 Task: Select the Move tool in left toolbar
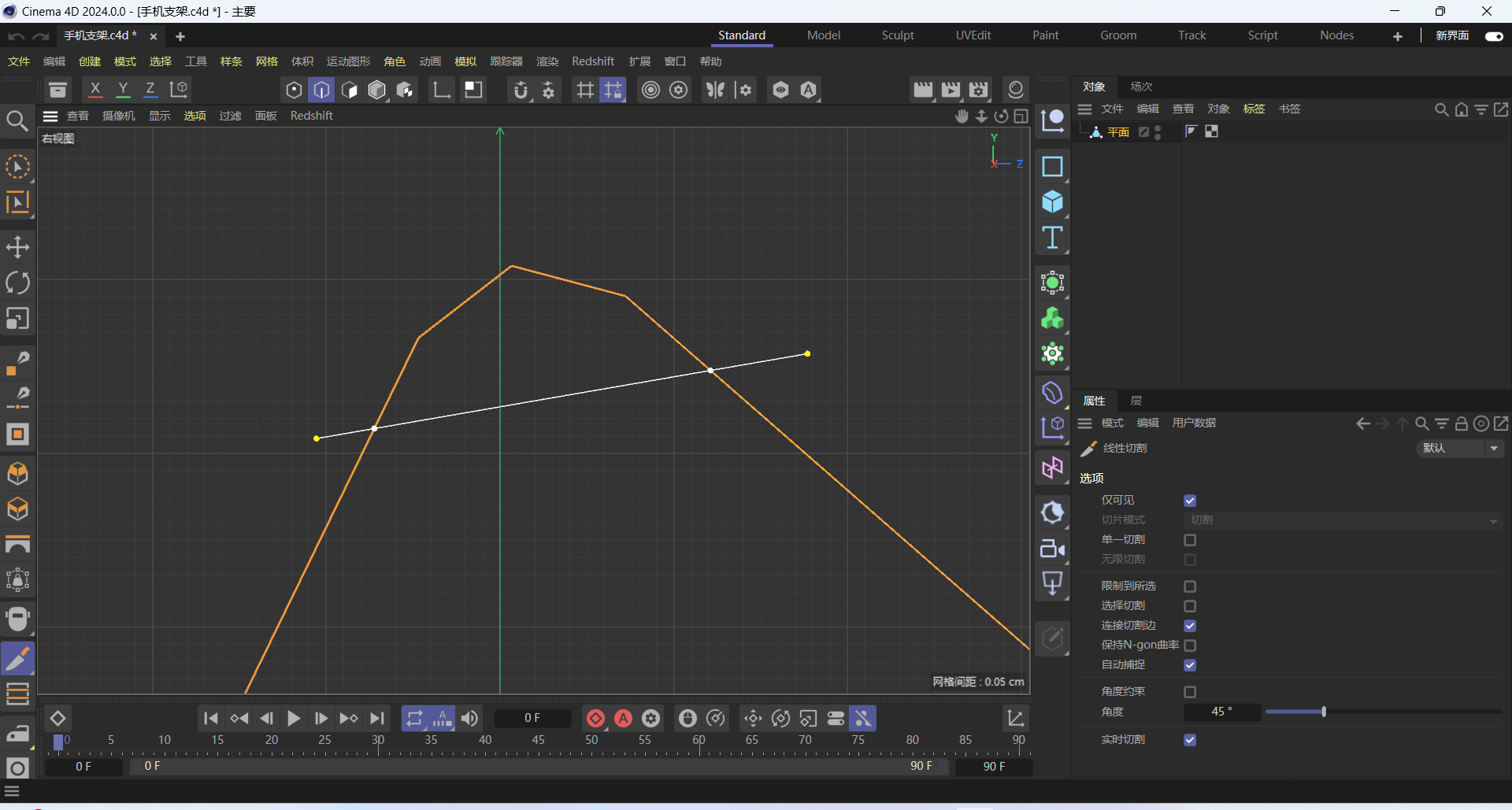coord(17,247)
